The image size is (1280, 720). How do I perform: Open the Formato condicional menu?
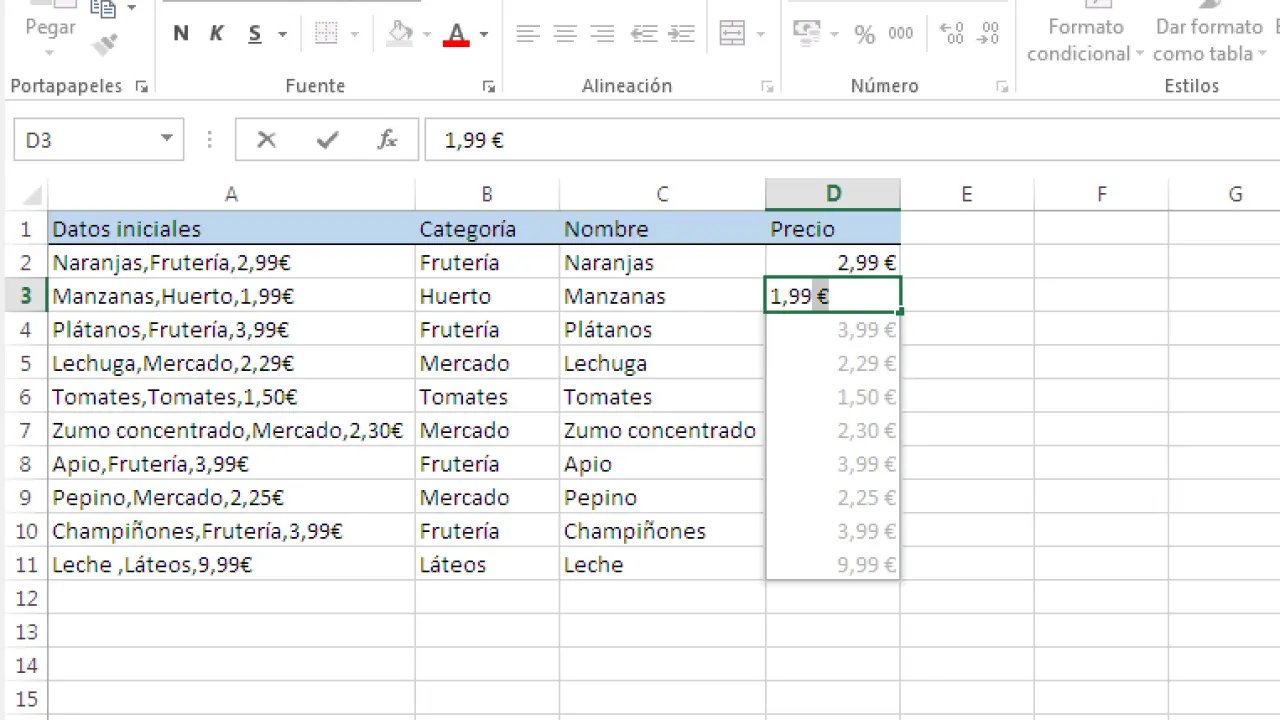[1085, 40]
